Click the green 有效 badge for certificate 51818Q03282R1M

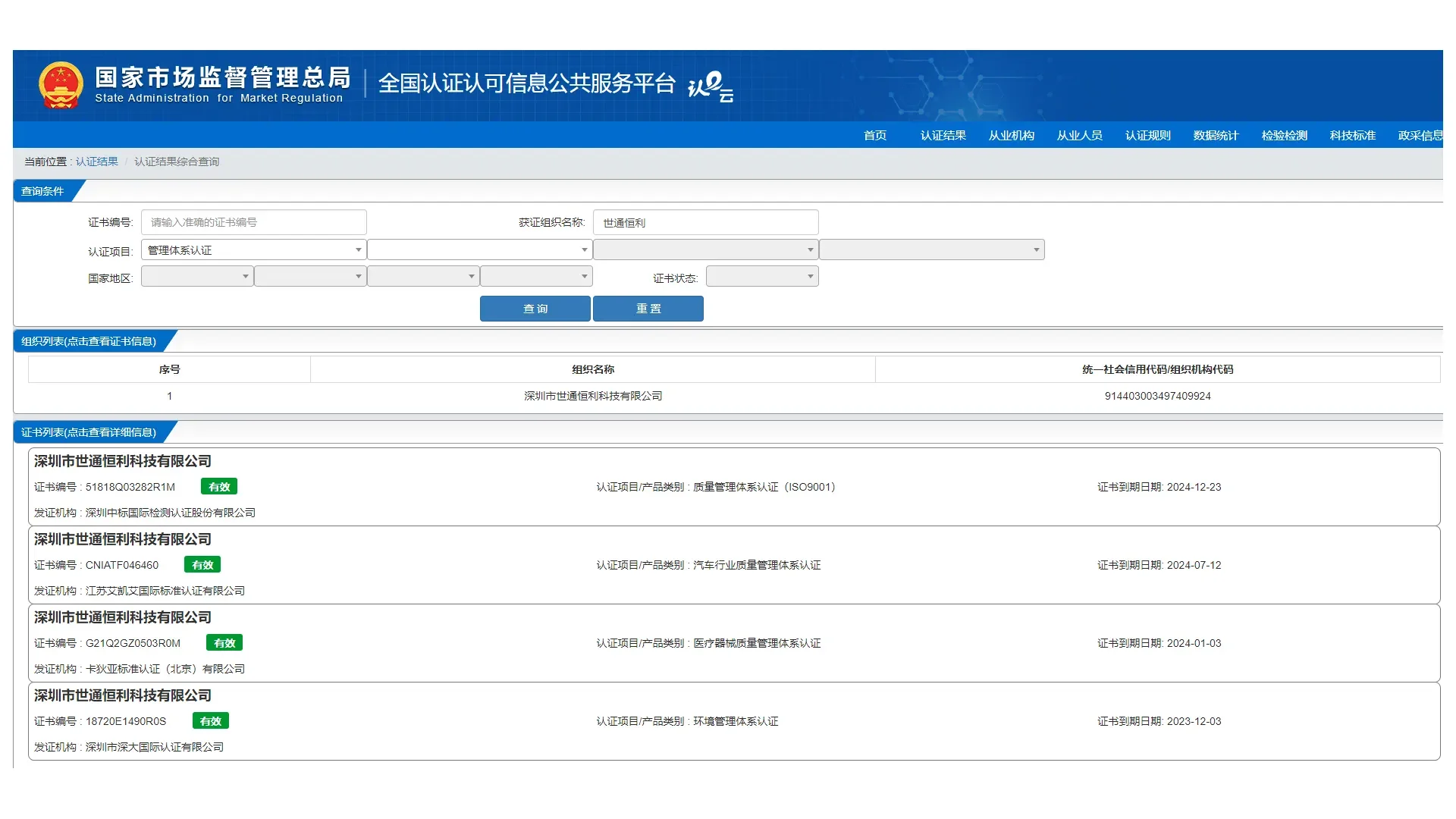(219, 487)
